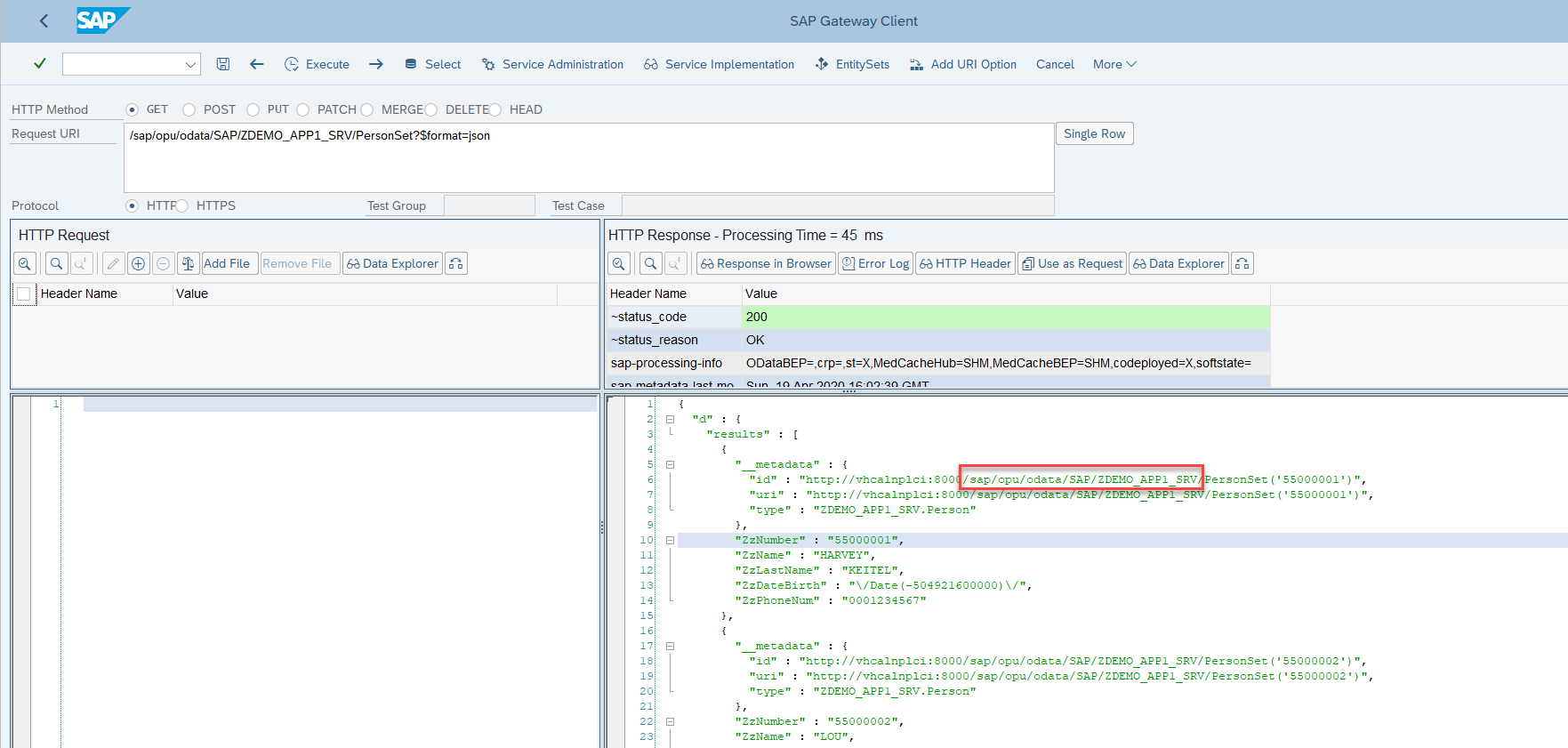1568x748 pixels.
Task: Click Cancel in the toolbar
Action: coord(1055,64)
